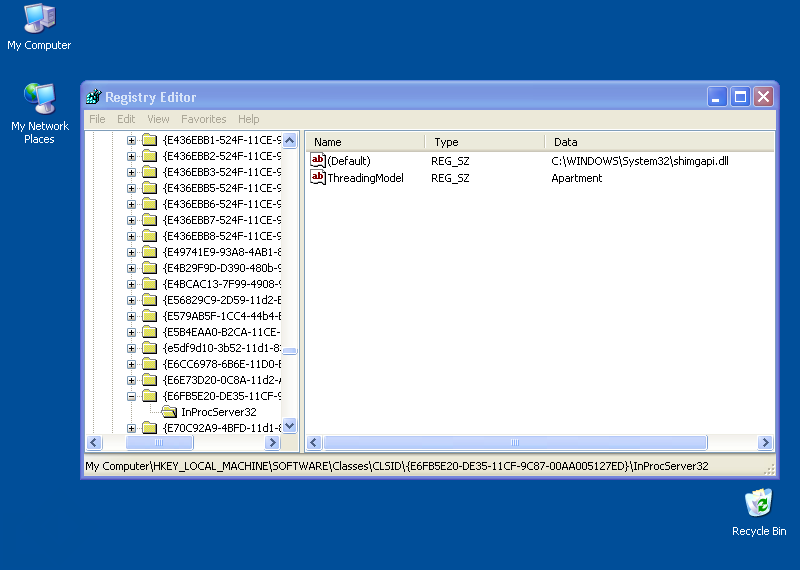This screenshot has height=570, width=800.
Task: Expand the {E5B4EAA0-B2CA-11CE key
Action: [131, 332]
